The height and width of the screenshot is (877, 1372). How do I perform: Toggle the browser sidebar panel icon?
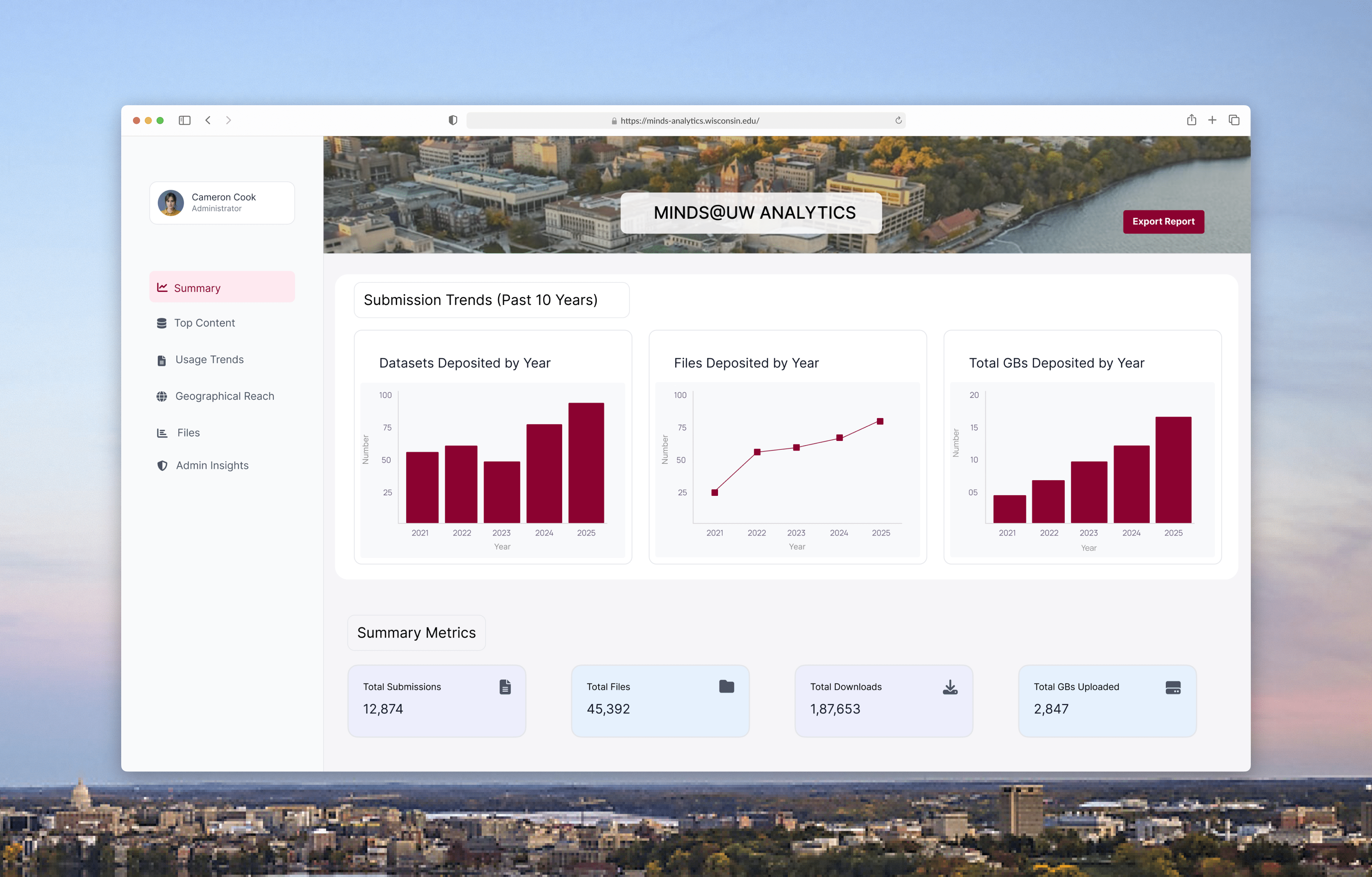point(184,120)
